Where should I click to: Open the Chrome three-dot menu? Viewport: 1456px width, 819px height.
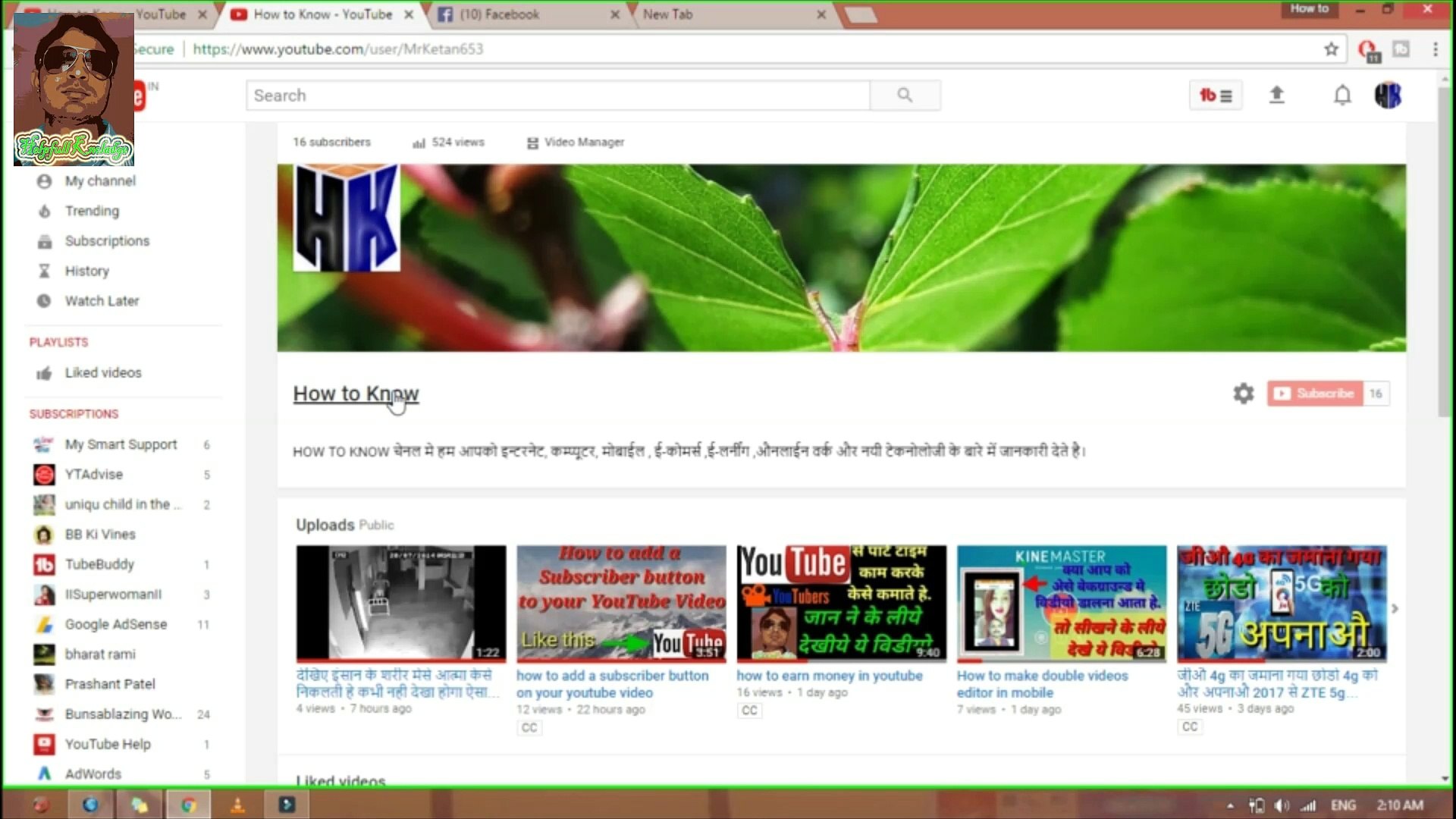point(1435,49)
